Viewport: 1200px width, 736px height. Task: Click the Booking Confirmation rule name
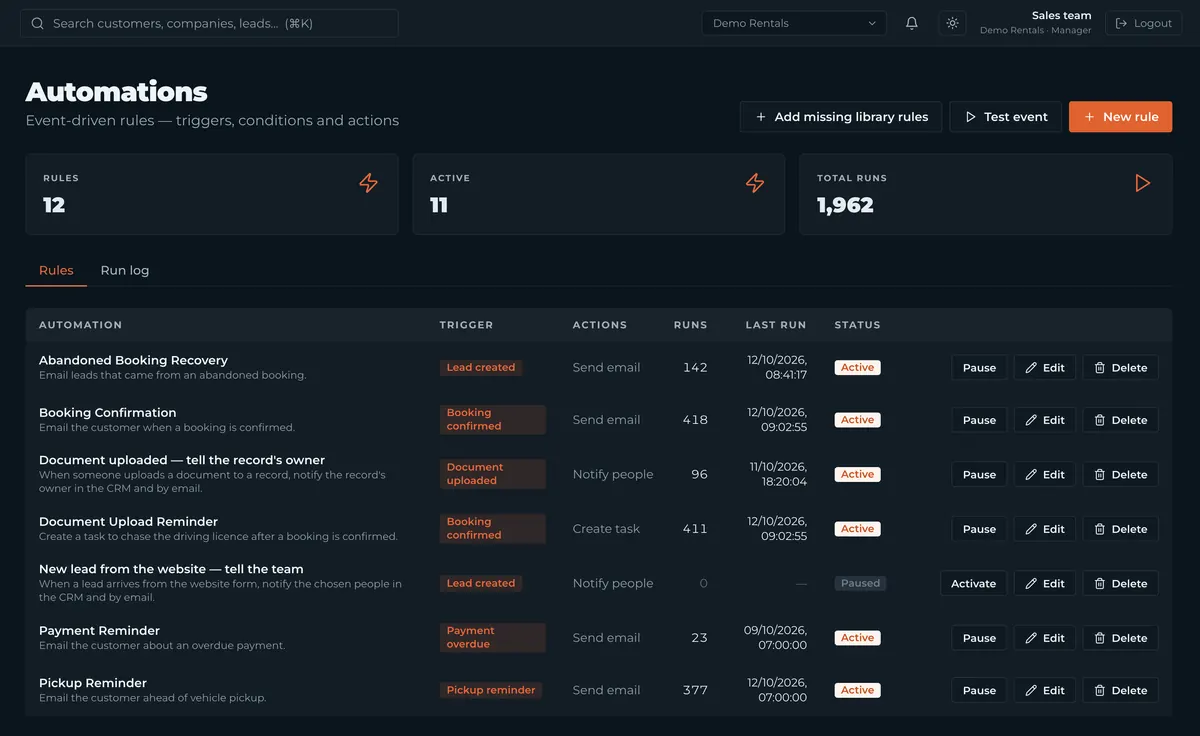tap(107, 412)
